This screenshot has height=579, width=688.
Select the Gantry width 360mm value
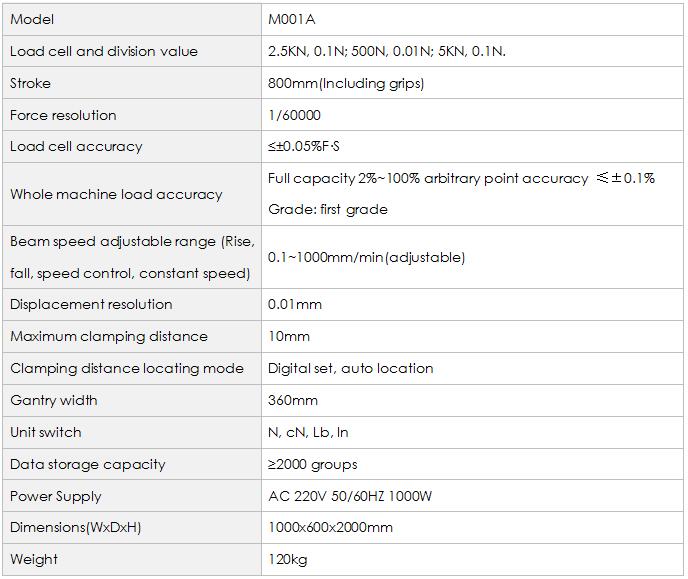[293, 400]
